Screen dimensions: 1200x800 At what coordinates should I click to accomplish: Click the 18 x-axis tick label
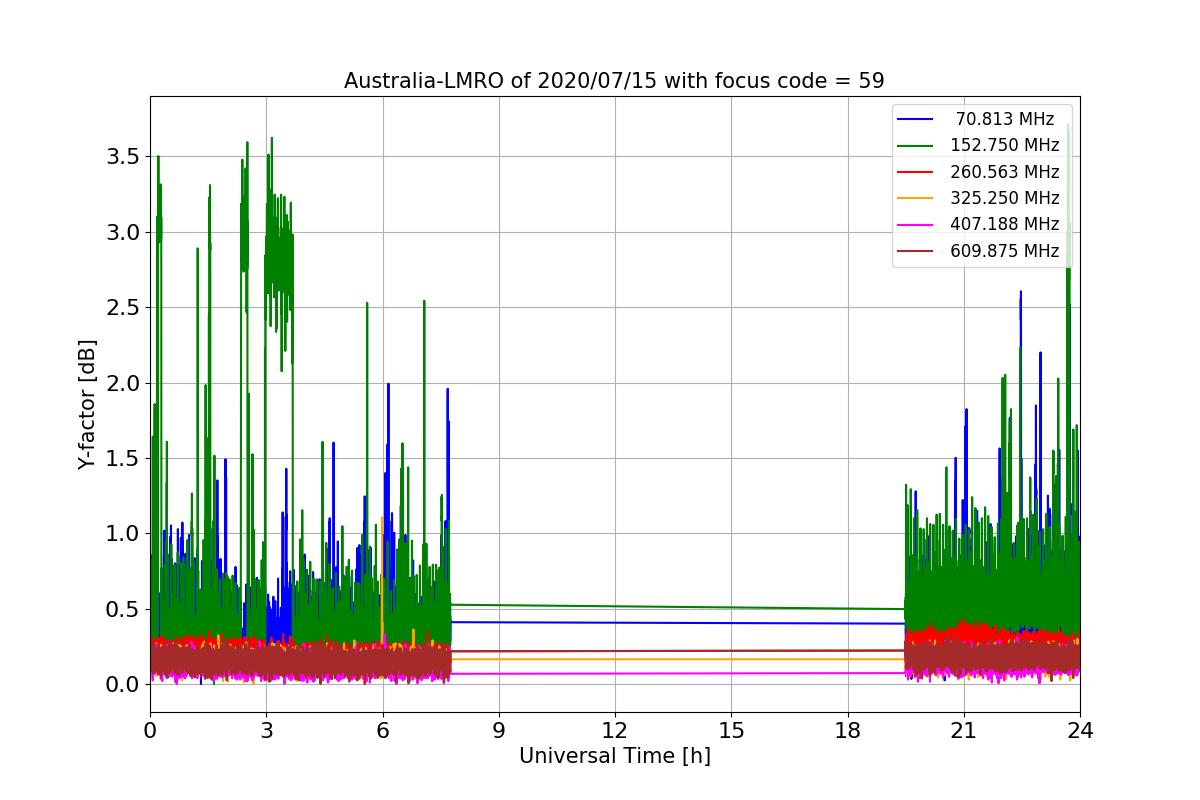[x=848, y=731]
